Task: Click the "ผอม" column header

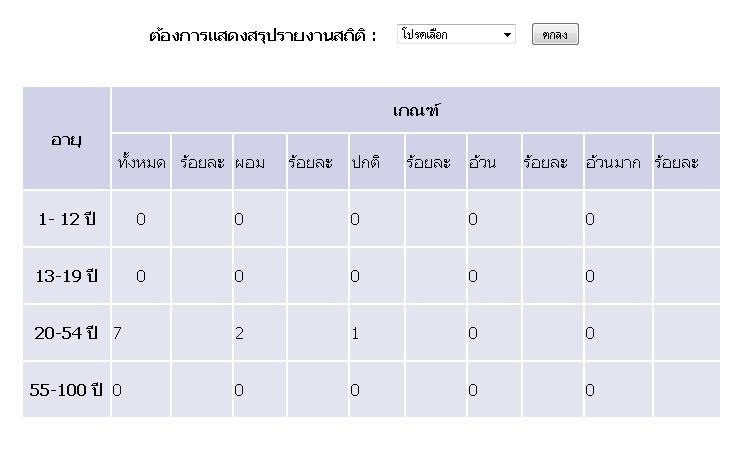Action: (250, 162)
